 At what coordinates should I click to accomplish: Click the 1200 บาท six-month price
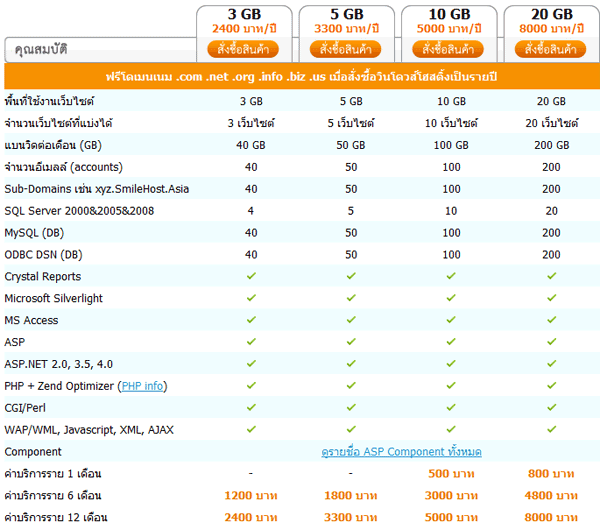pos(251,496)
